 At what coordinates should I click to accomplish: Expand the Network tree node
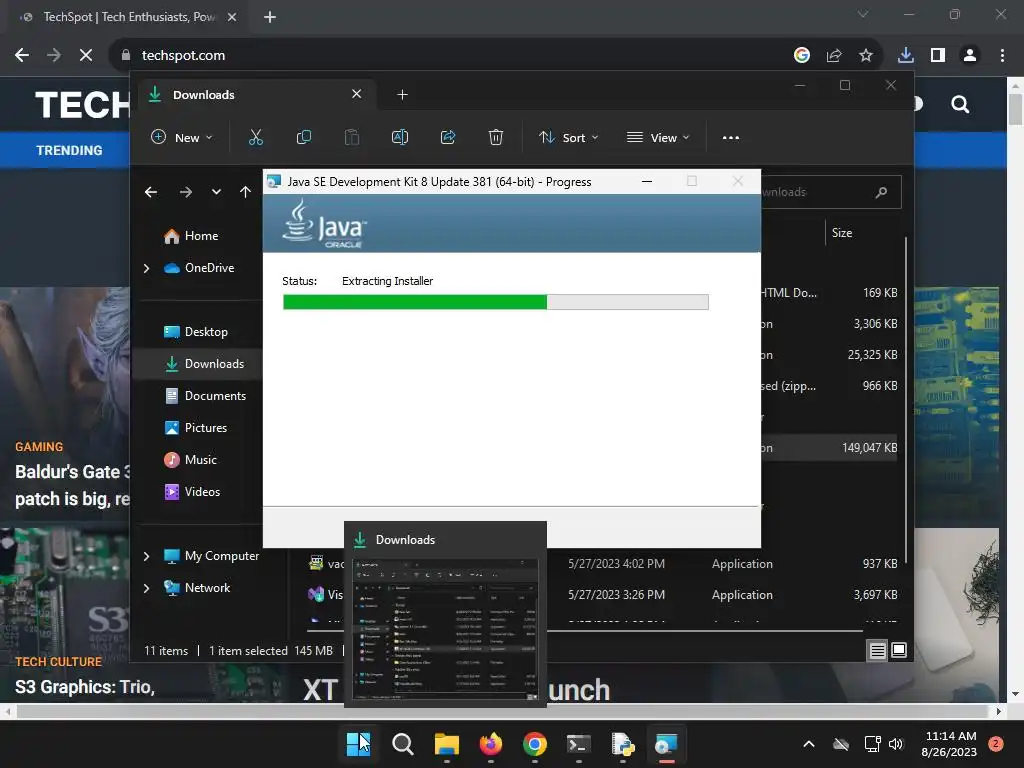(x=146, y=588)
